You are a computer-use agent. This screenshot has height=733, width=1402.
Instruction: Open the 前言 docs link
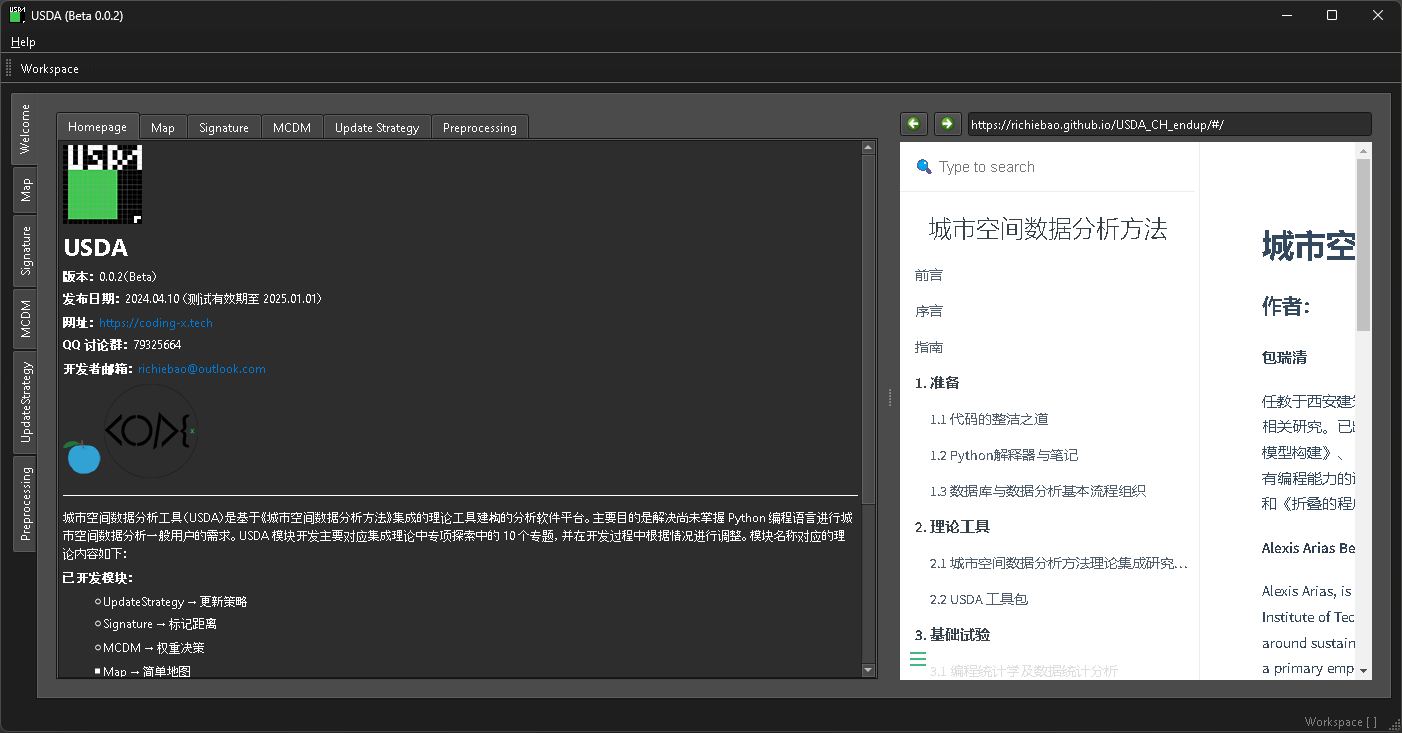[929, 275]
